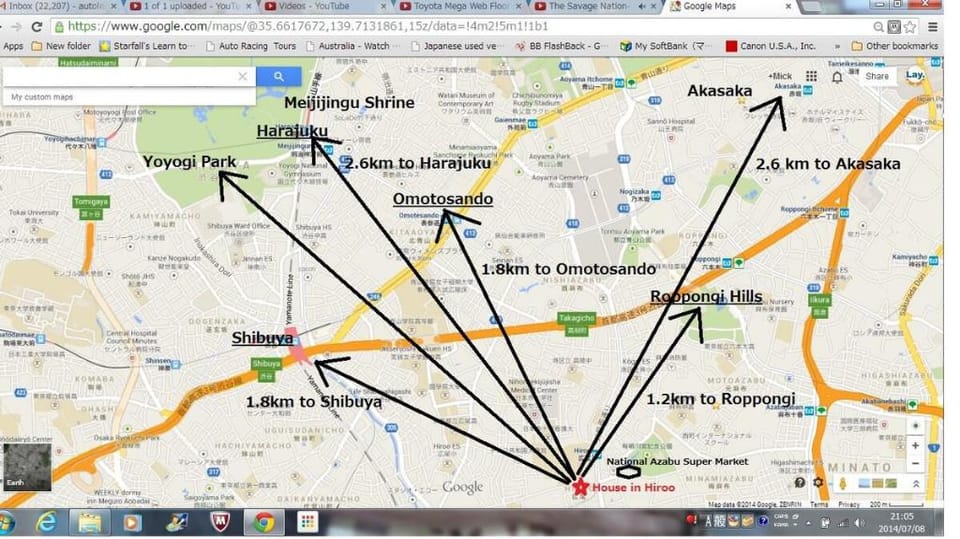
Task: Clear the map search box with X
Action: pos(242,76)
